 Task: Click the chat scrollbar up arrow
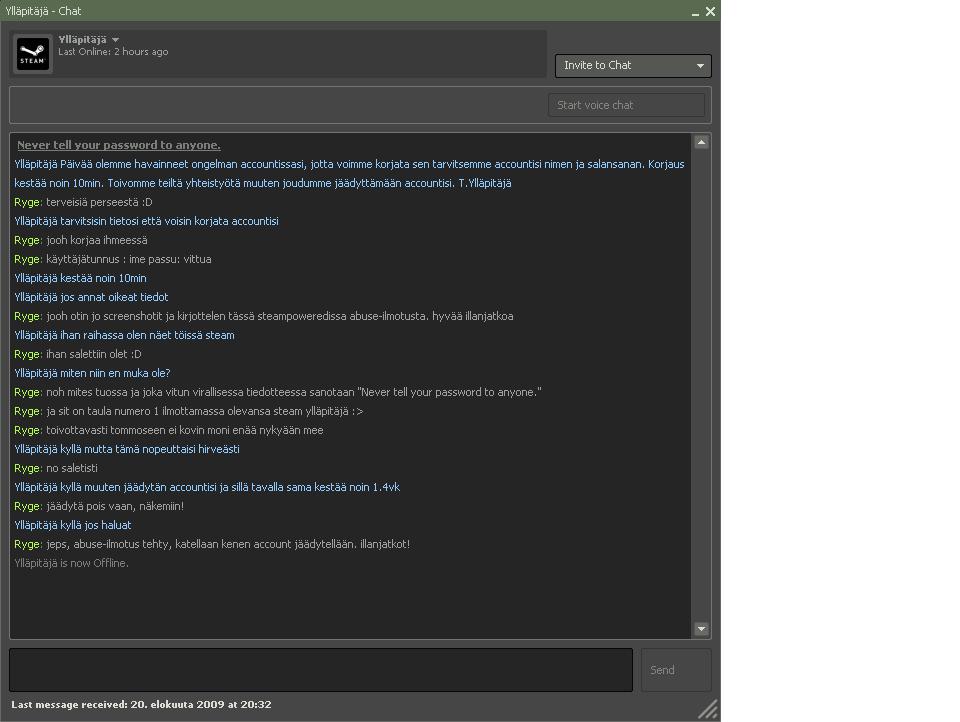702,143
